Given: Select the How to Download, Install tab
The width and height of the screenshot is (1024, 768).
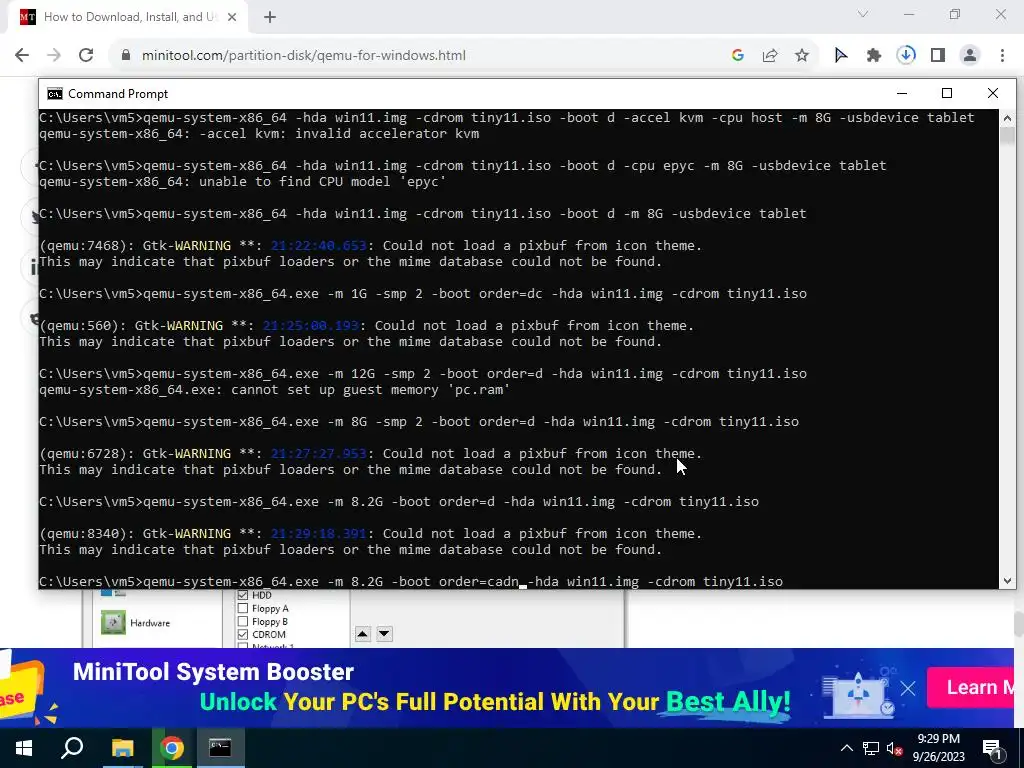Looking at the screenshot, I should (x=128, y=18).
